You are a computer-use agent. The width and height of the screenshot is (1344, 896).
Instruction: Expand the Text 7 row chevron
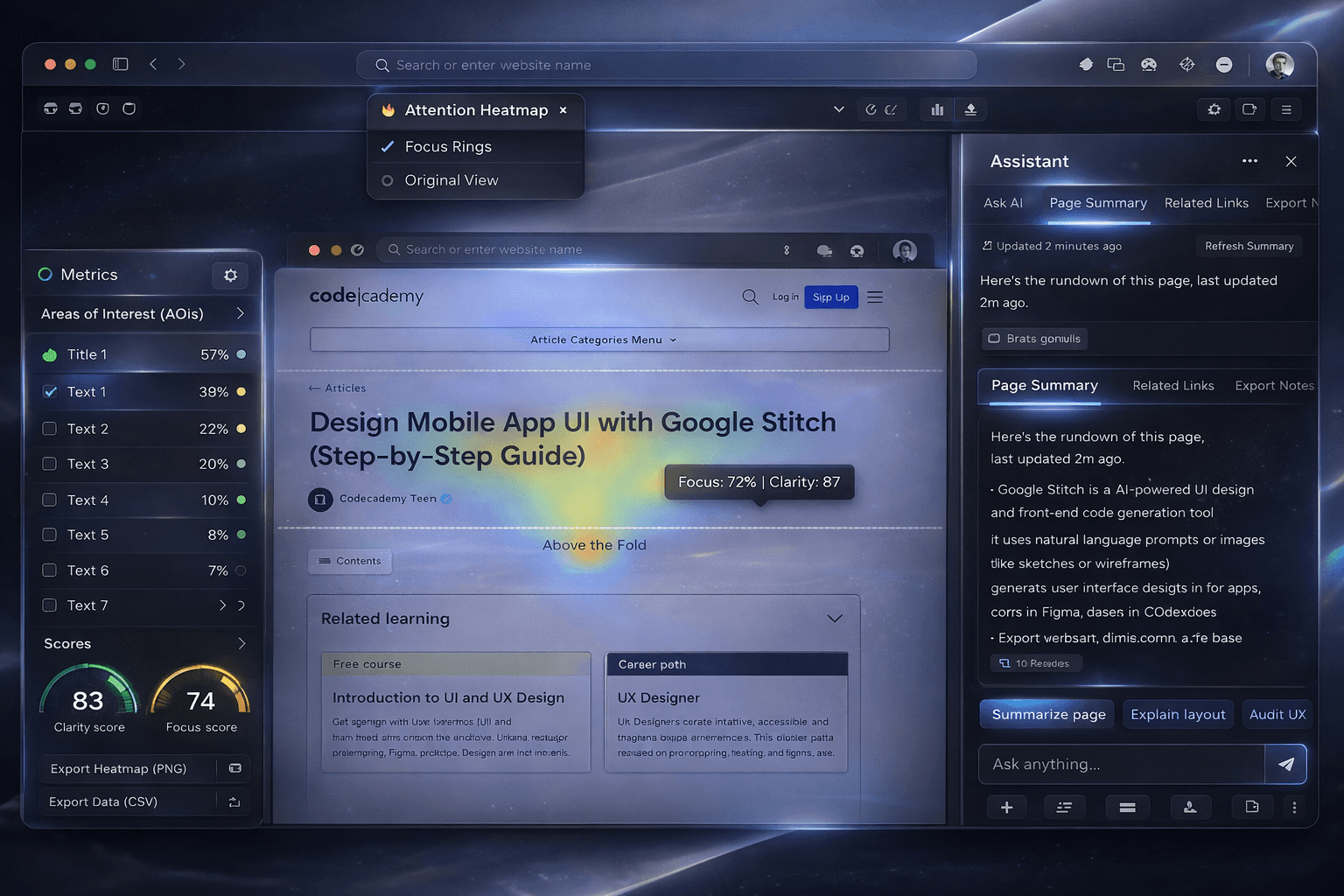tap(222, 605)
